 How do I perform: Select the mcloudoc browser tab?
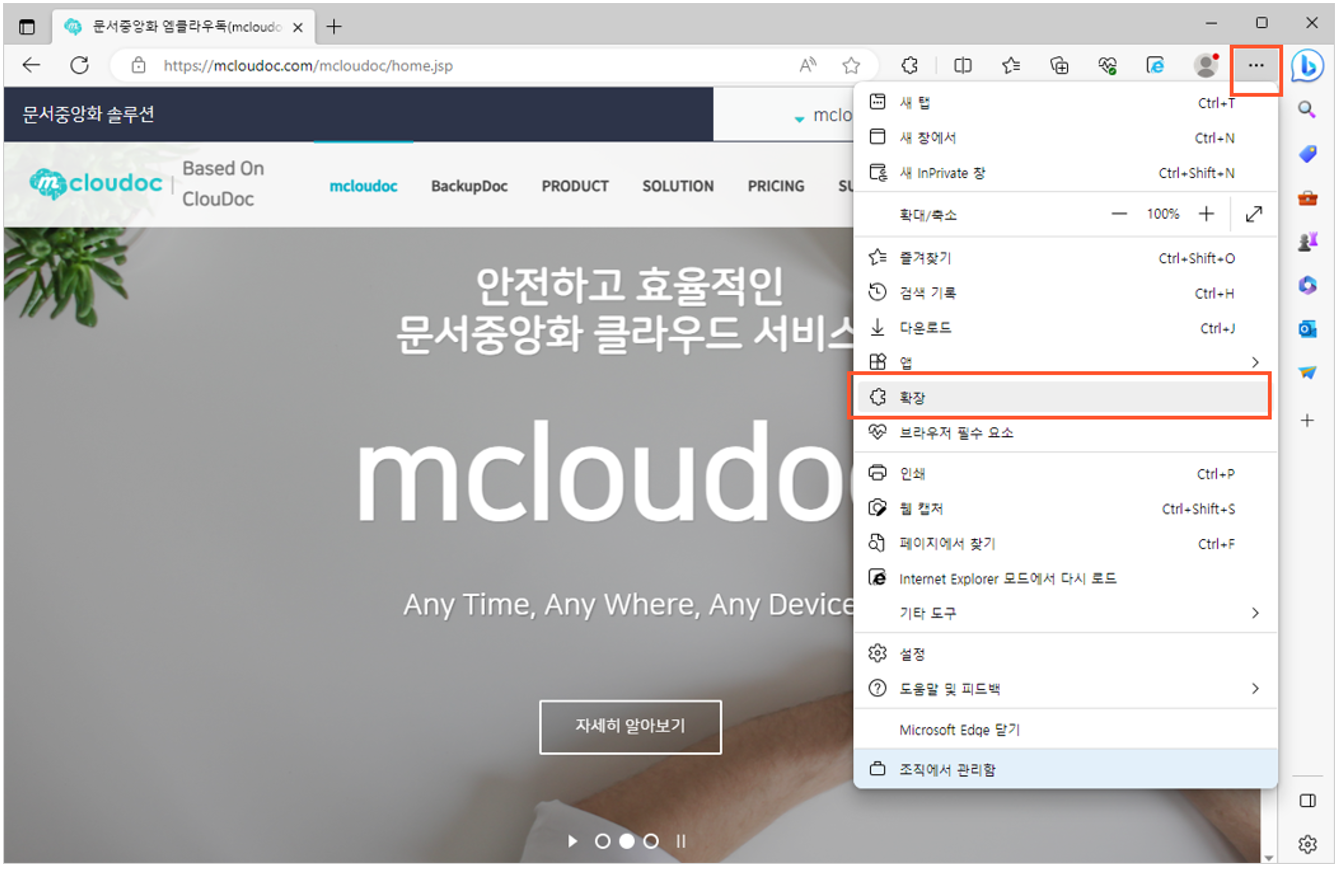tap(182, 27)
